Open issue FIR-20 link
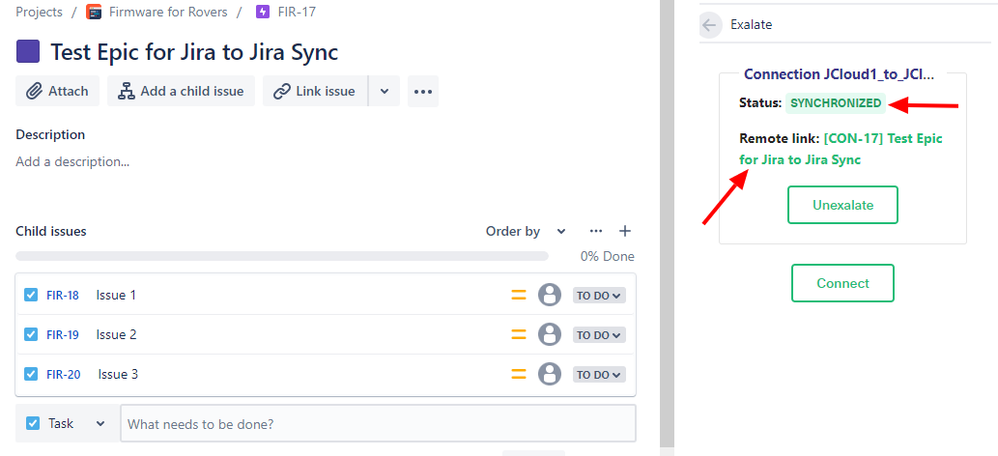Screen dimensions: 998x456 [x=63, y=374]
